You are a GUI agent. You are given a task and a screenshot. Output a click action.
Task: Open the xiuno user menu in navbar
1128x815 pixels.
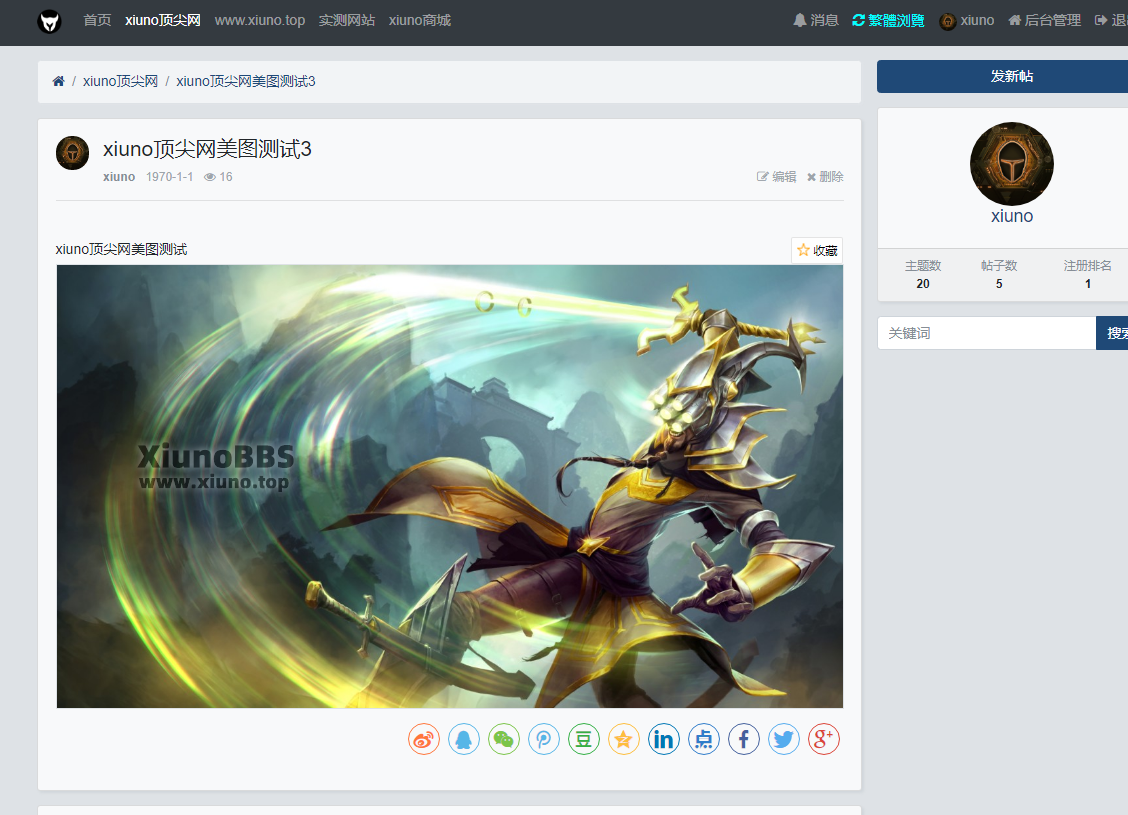tap(967, 20)
